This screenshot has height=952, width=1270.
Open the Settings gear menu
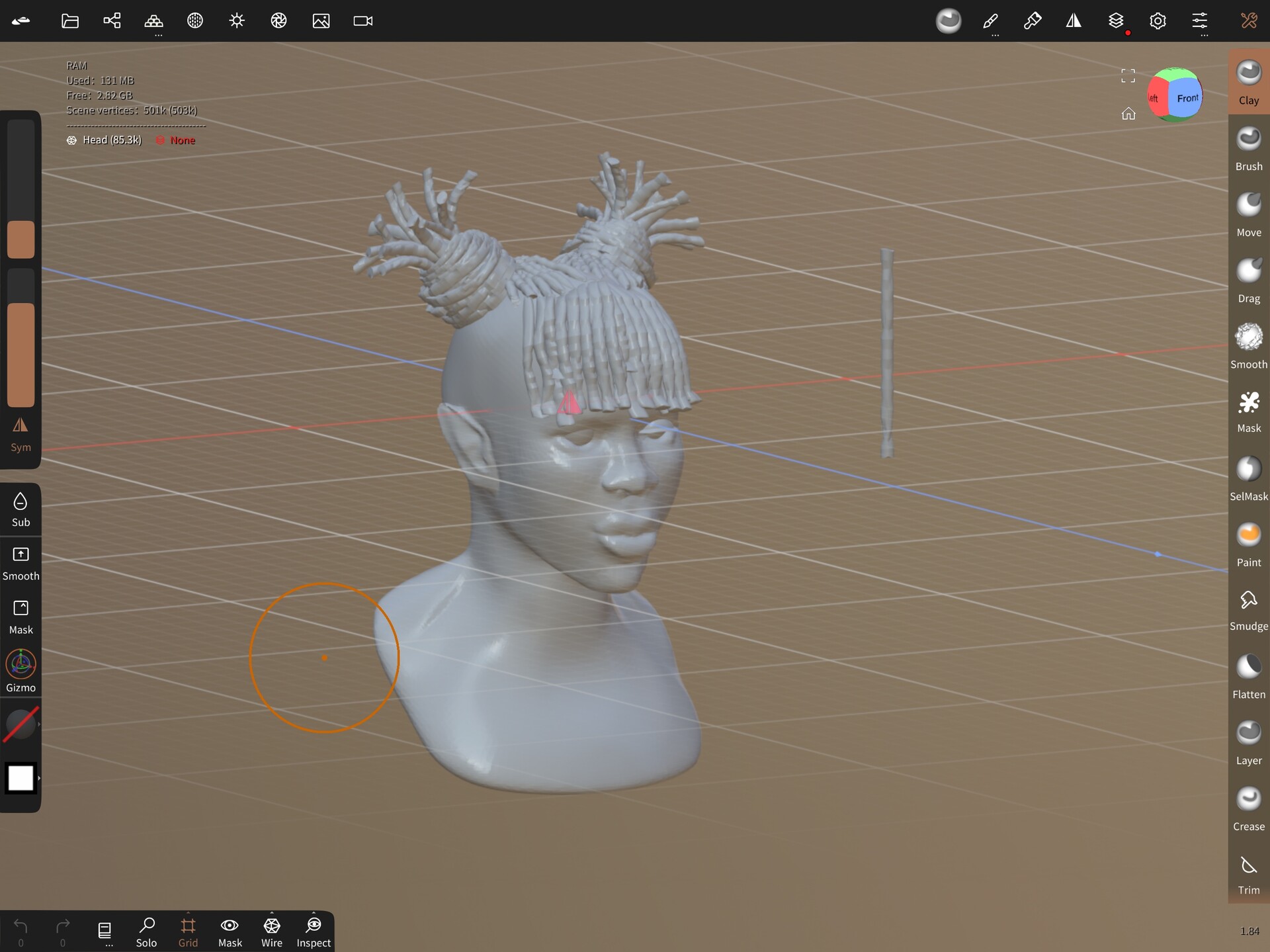[x=1158, y=21]
